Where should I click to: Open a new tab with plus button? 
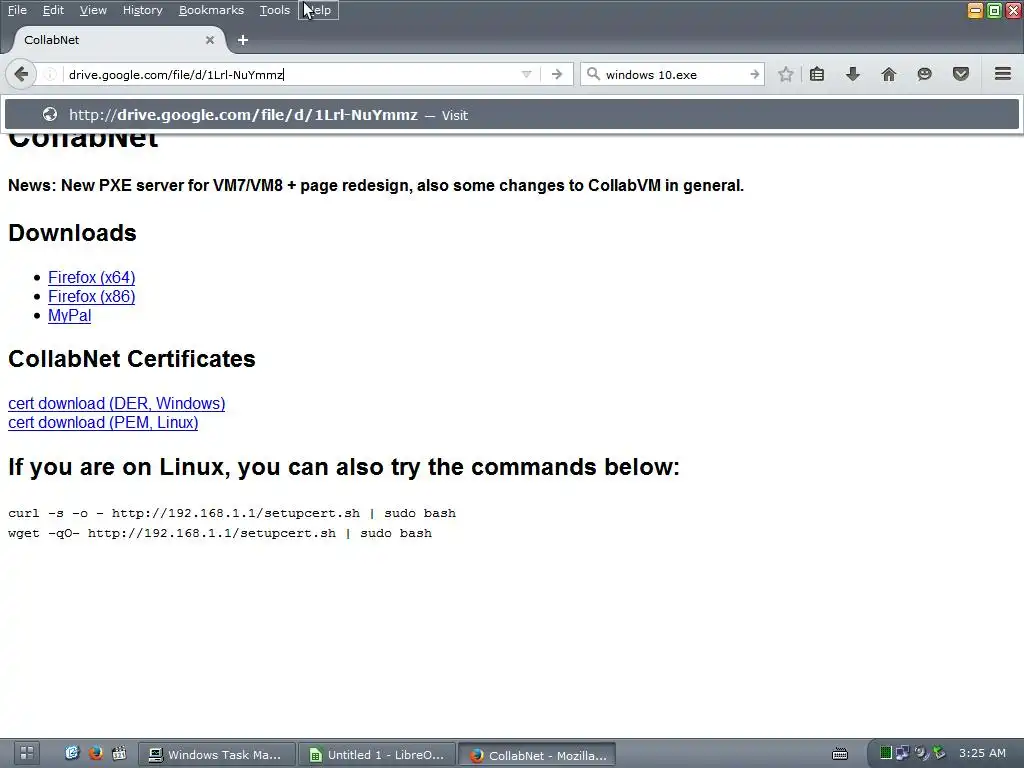243,40
